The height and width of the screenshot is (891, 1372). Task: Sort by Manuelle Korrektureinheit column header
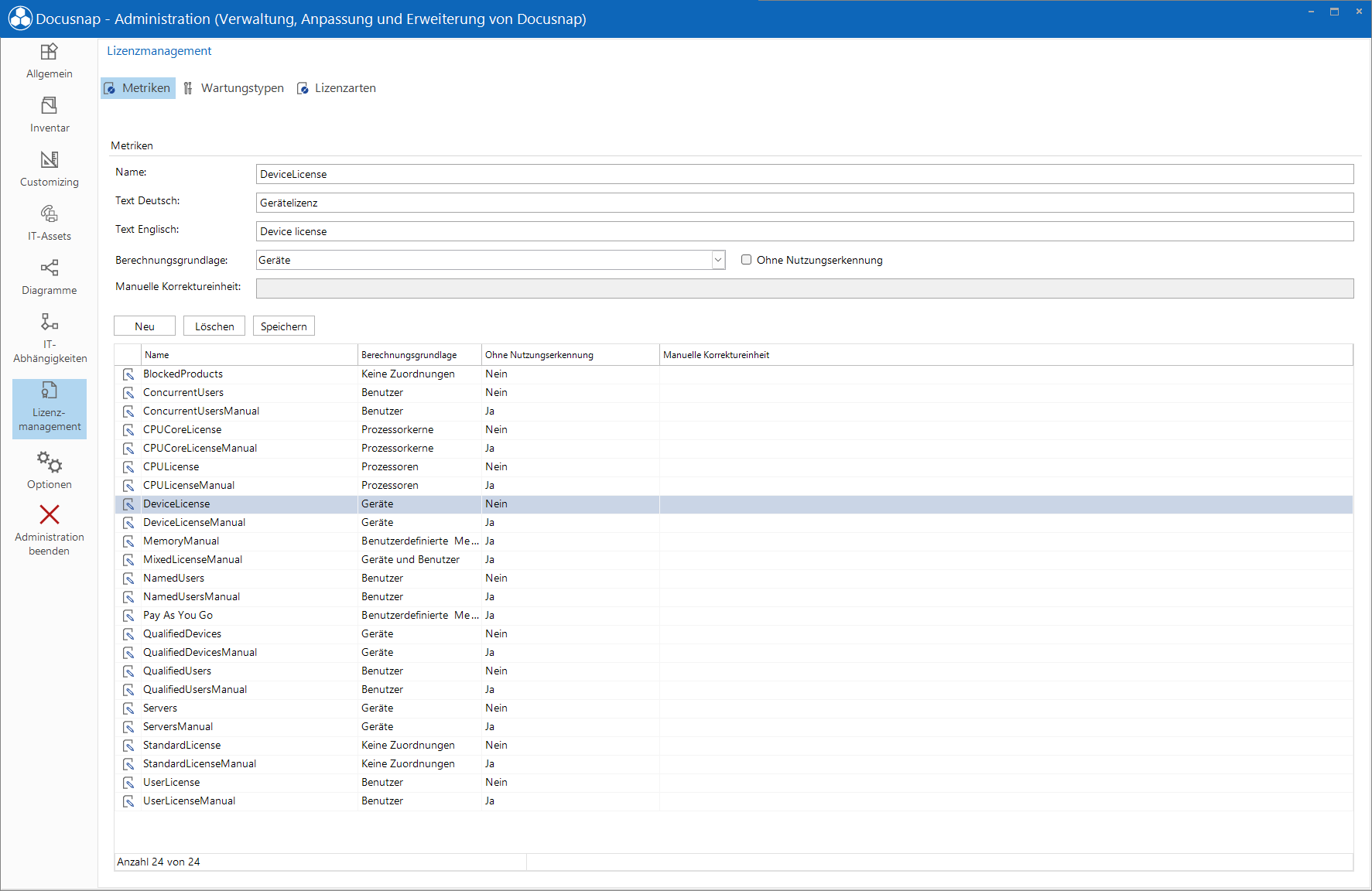(1006, 355)
